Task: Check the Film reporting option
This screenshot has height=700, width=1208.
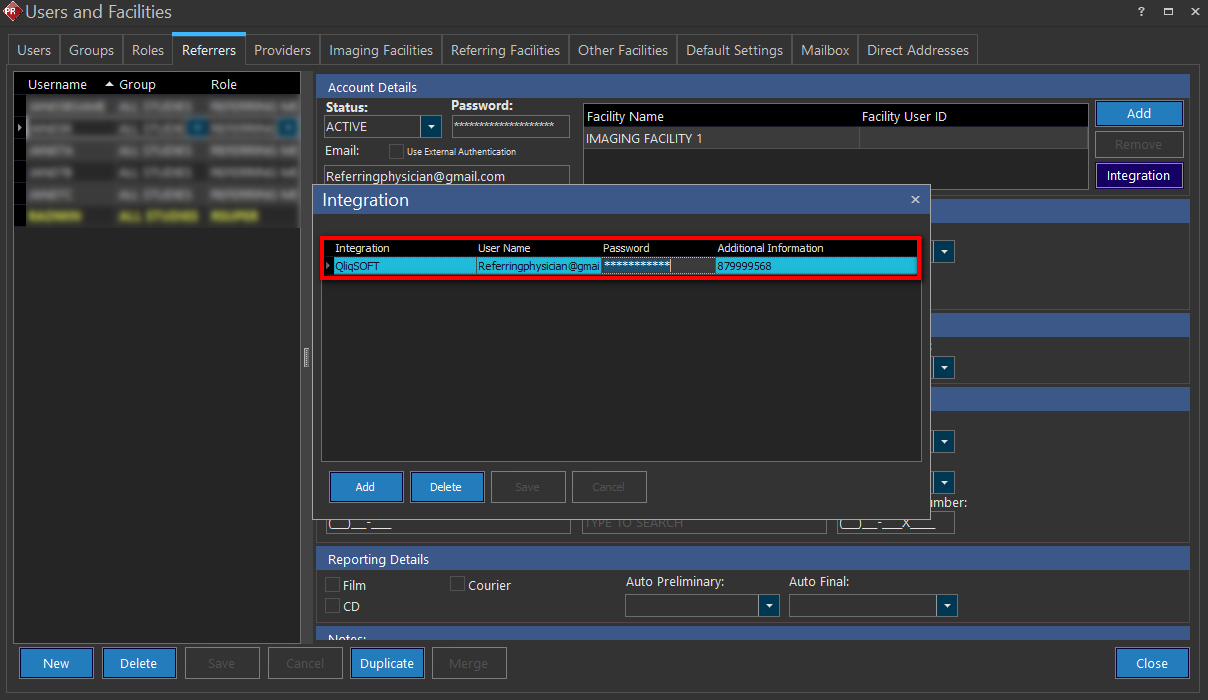Action: pos(333,585)
